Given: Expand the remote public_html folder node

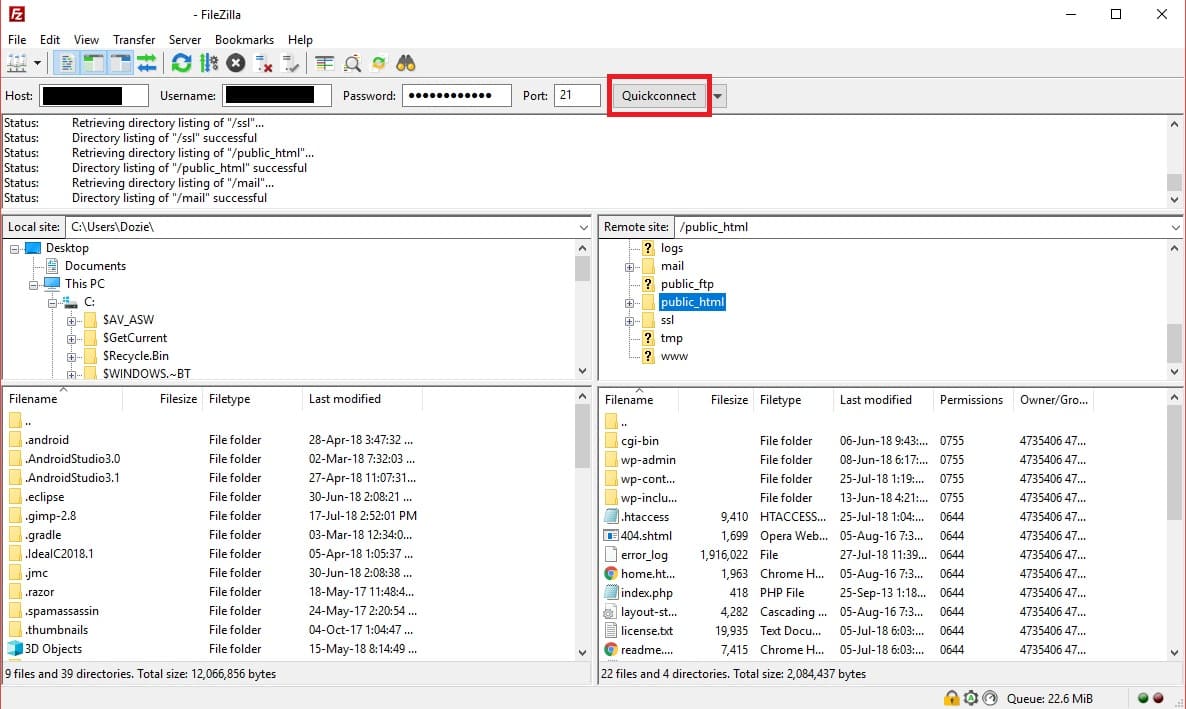Looking at the screenshot, I should pos(629,303).
